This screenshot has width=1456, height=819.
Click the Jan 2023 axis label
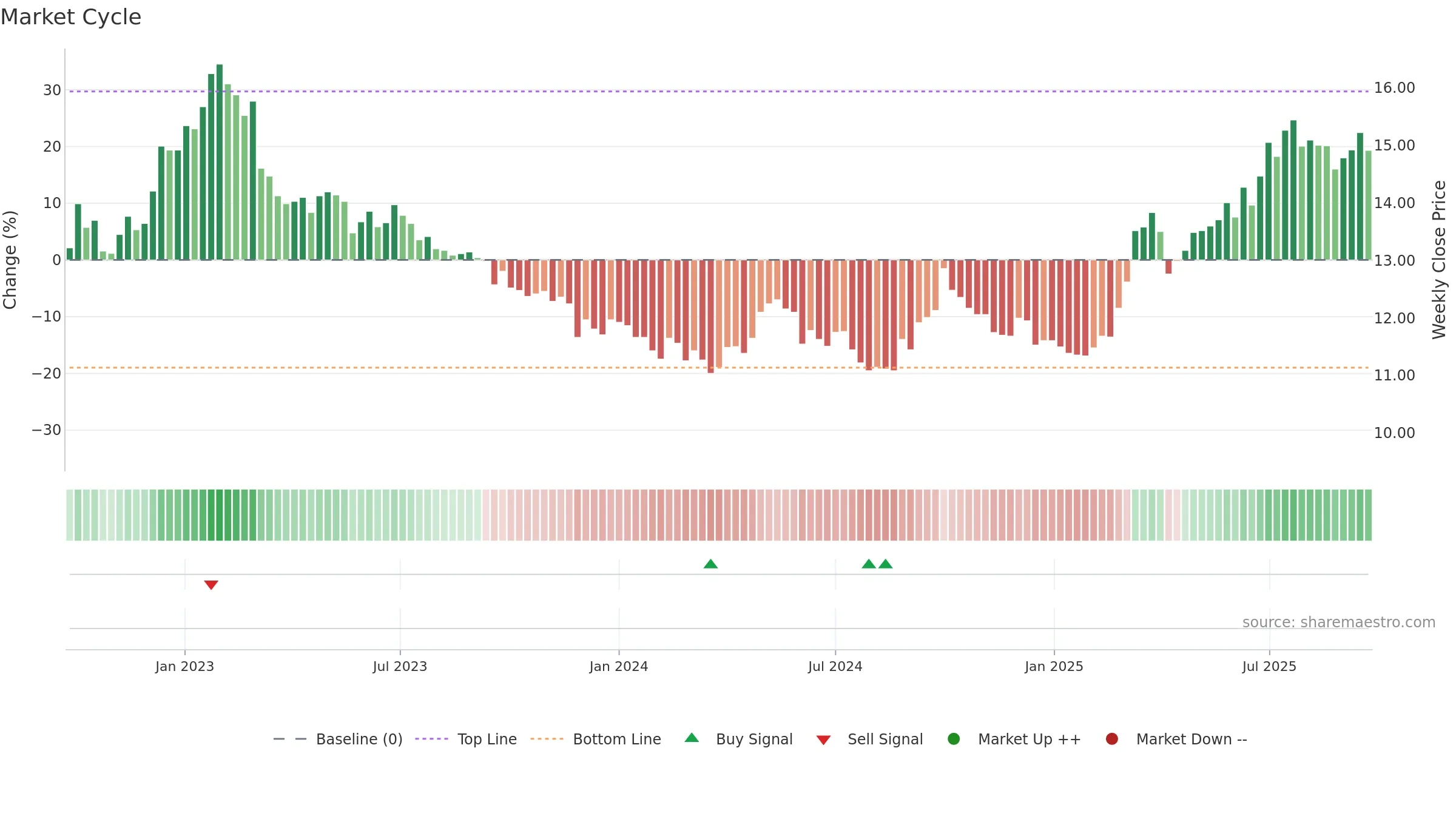coord(184,666)
